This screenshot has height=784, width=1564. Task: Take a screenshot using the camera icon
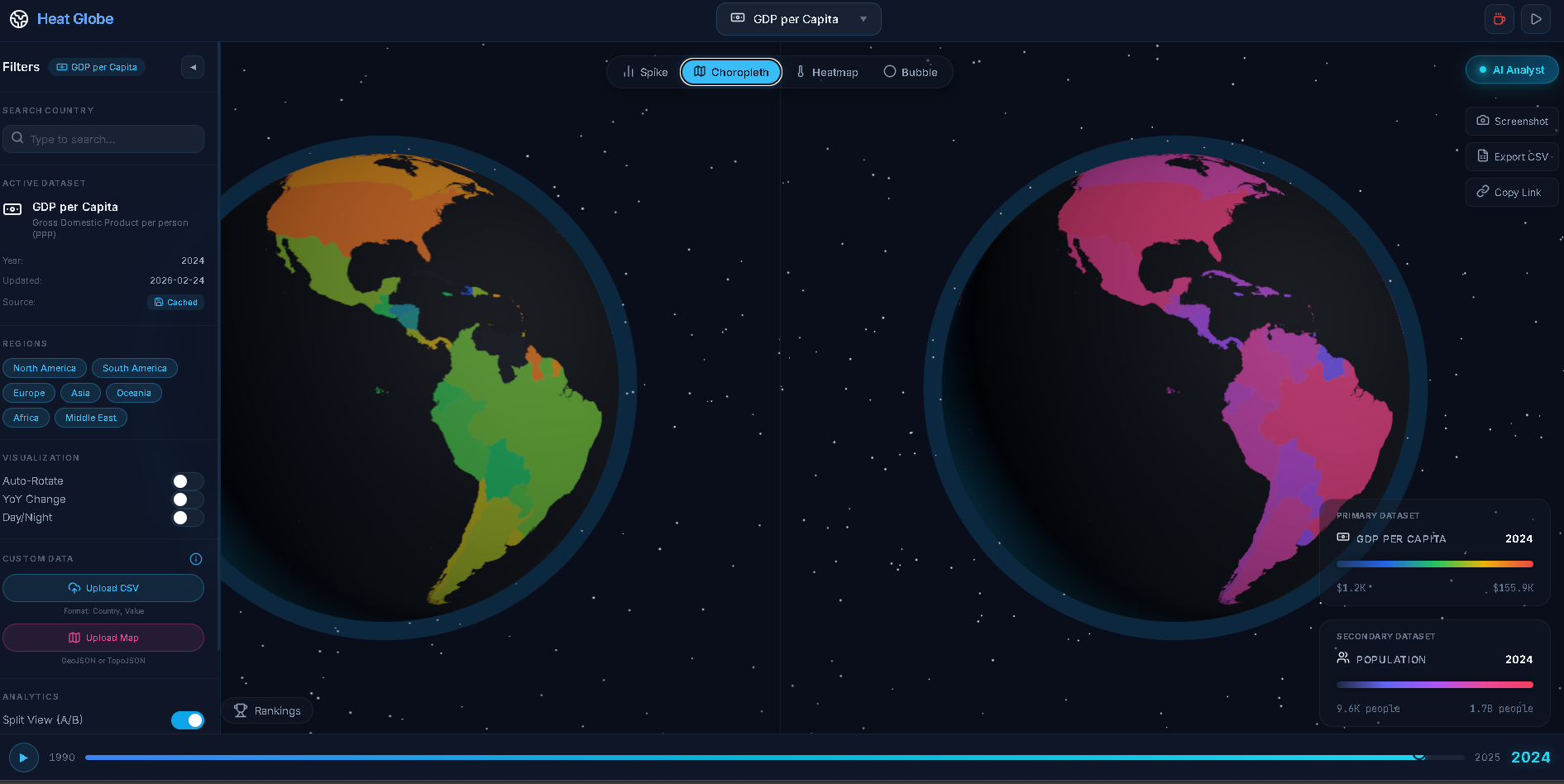(1484, 121)
